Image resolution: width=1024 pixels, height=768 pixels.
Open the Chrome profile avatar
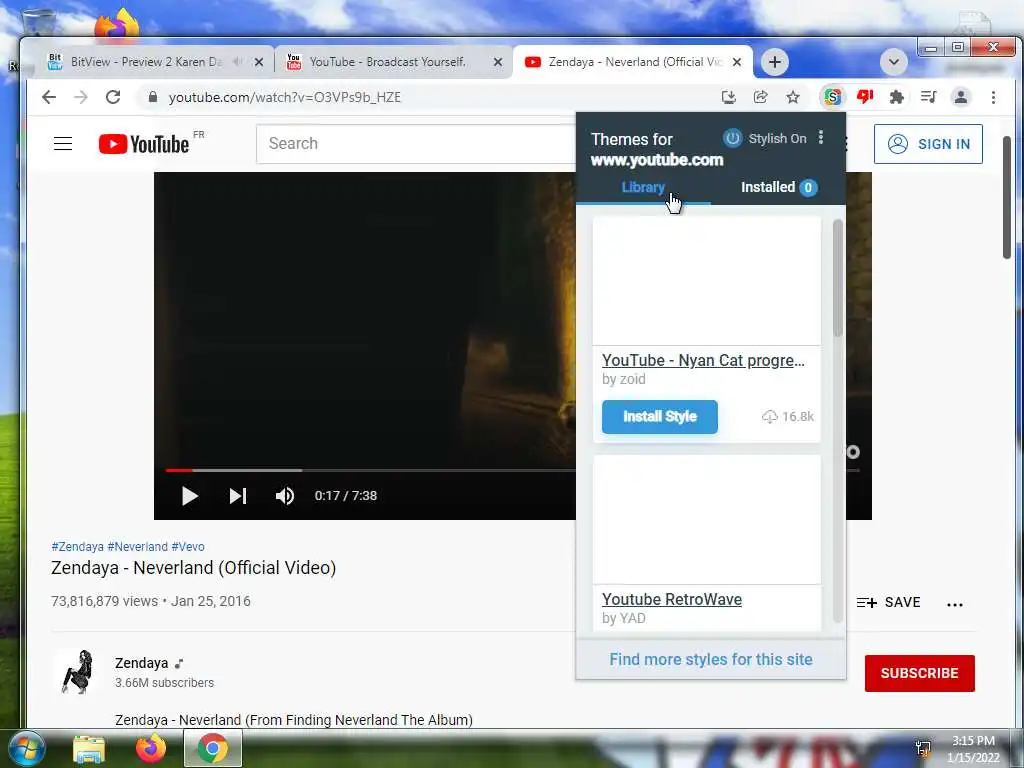961,97
